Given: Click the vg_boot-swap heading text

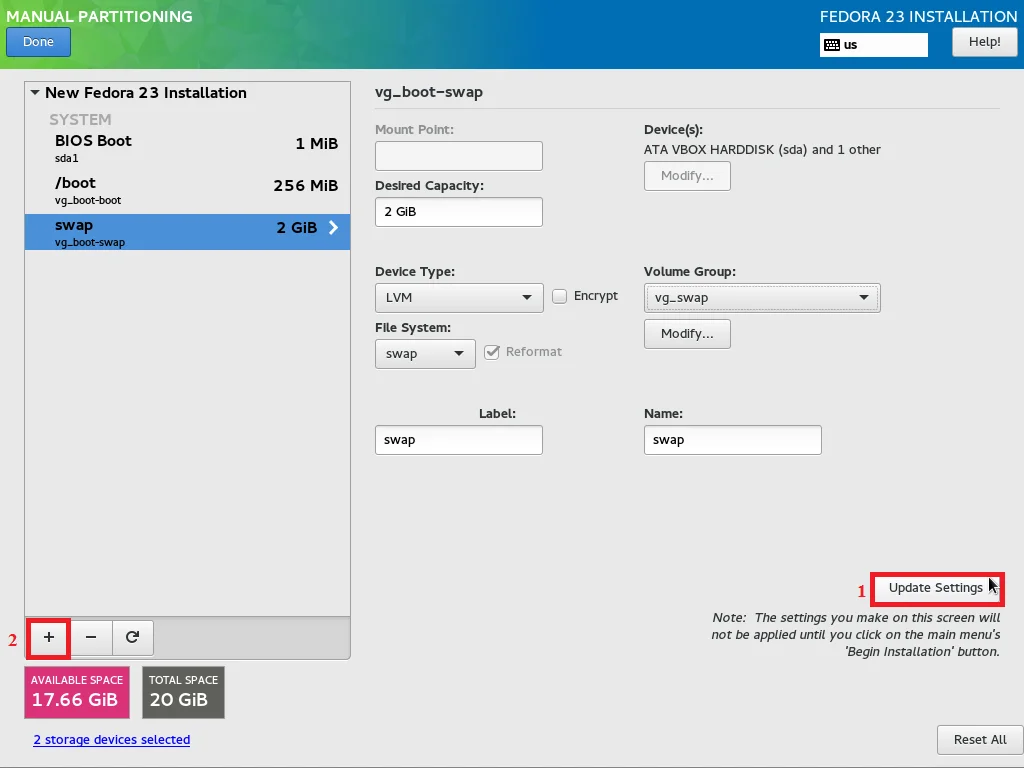Looking at the screenshot, I should coord(429,92).
